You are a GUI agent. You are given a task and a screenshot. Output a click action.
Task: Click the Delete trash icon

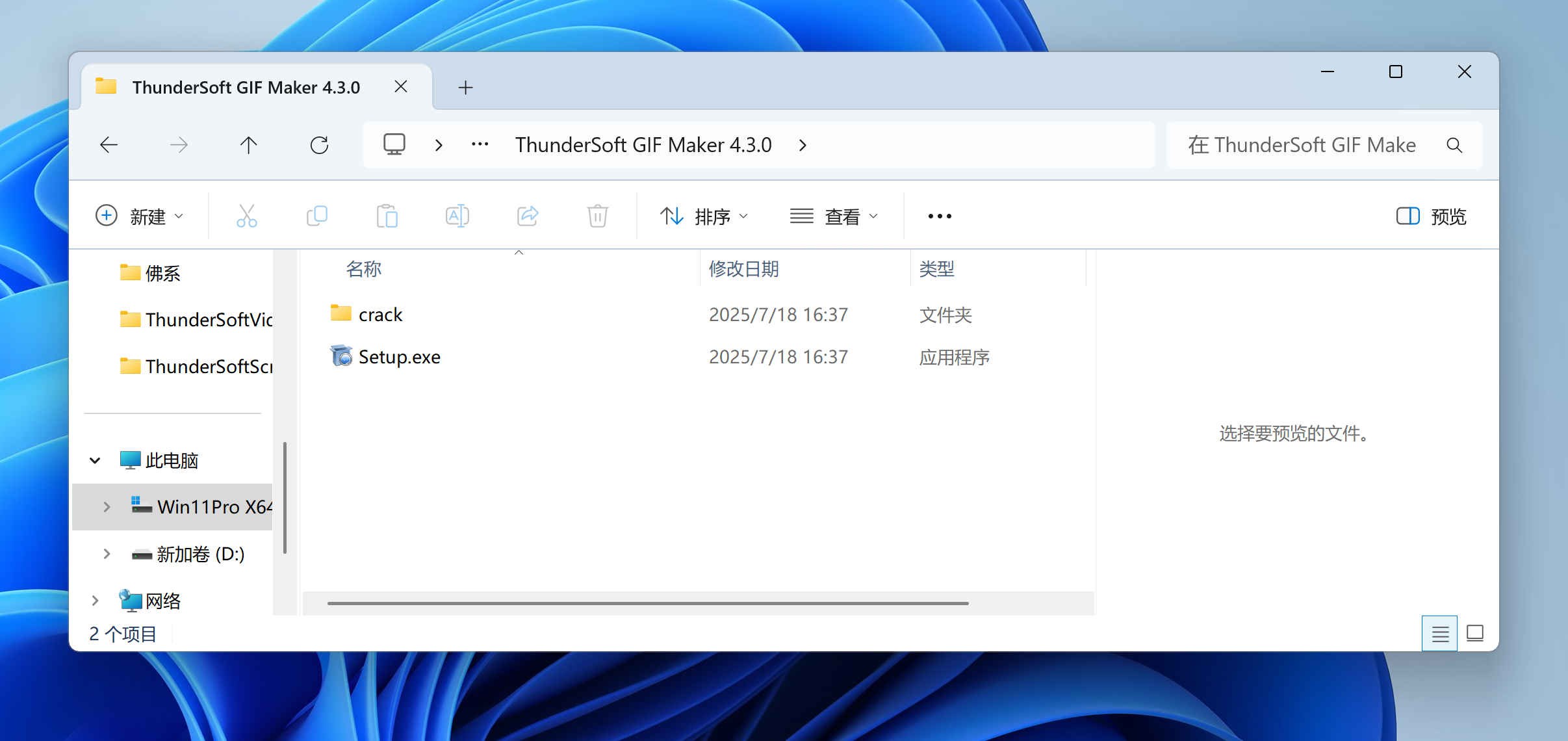(597, 216)
